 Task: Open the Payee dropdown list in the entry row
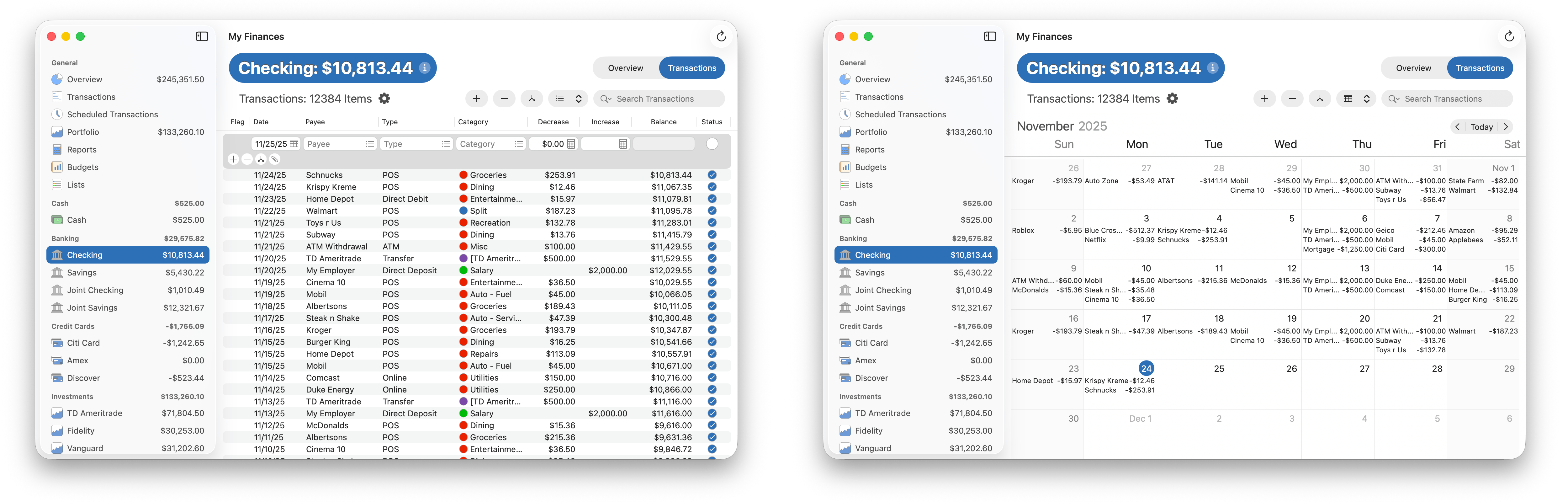tap(369, 144)
